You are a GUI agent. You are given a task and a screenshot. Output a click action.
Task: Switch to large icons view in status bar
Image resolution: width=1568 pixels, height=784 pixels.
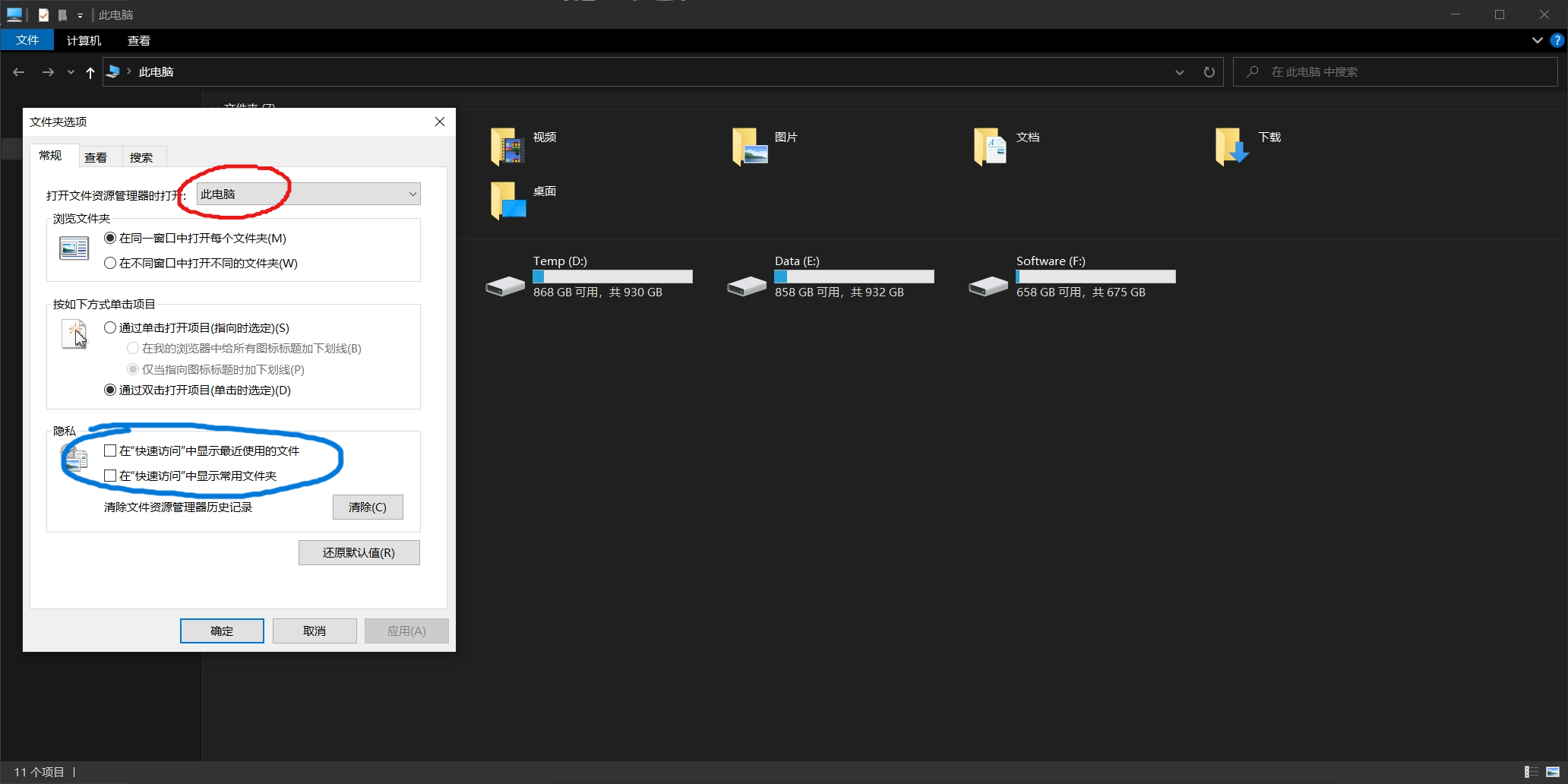point(1553,772)
